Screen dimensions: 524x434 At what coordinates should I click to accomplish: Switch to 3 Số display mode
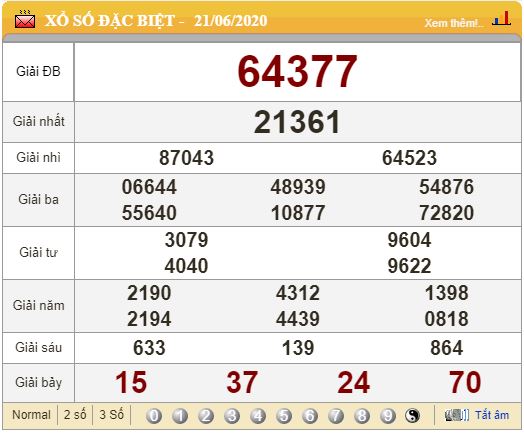tap(112, 415)
